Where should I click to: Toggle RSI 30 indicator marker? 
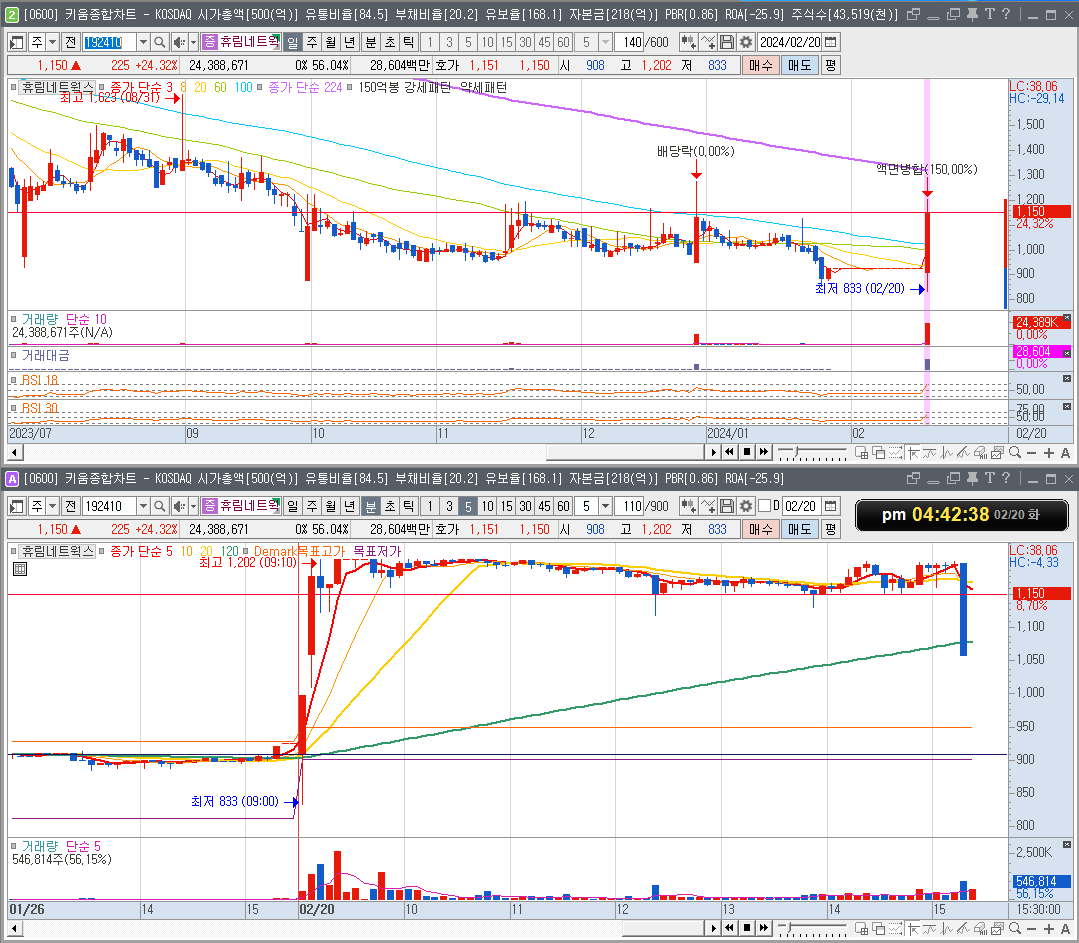13,408
